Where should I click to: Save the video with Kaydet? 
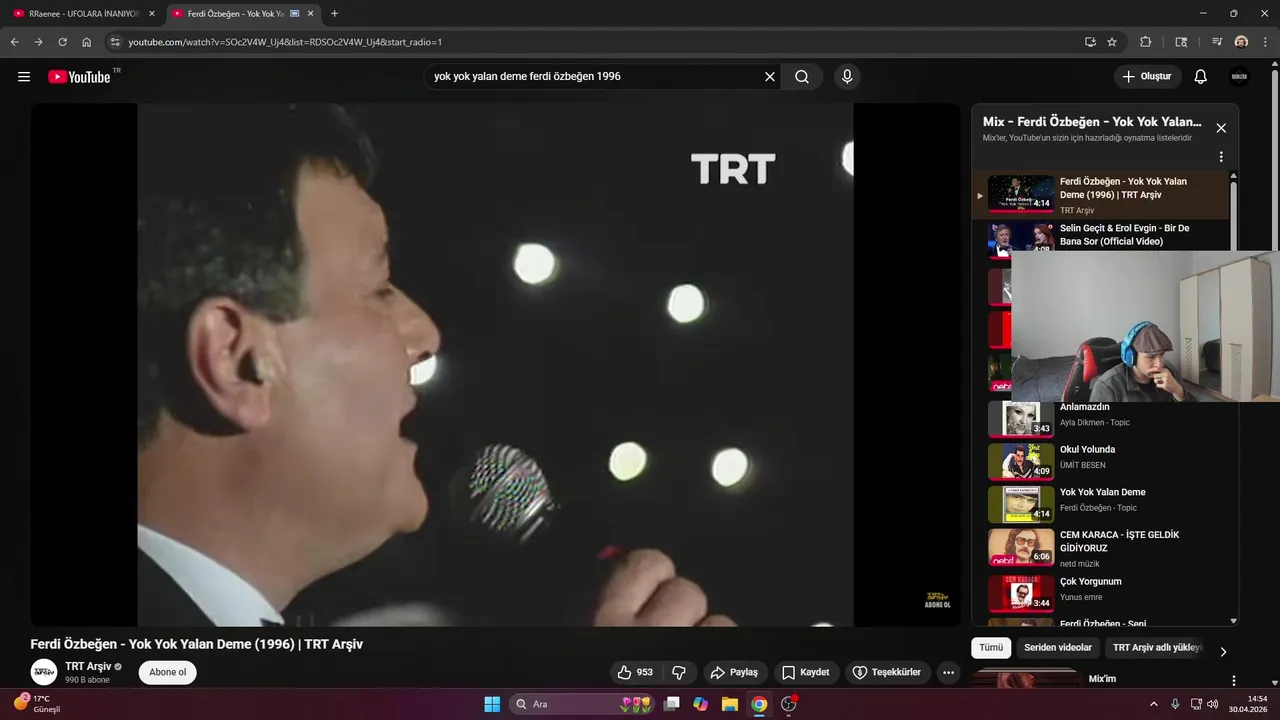pyautogui.click(x=806, y=672)
